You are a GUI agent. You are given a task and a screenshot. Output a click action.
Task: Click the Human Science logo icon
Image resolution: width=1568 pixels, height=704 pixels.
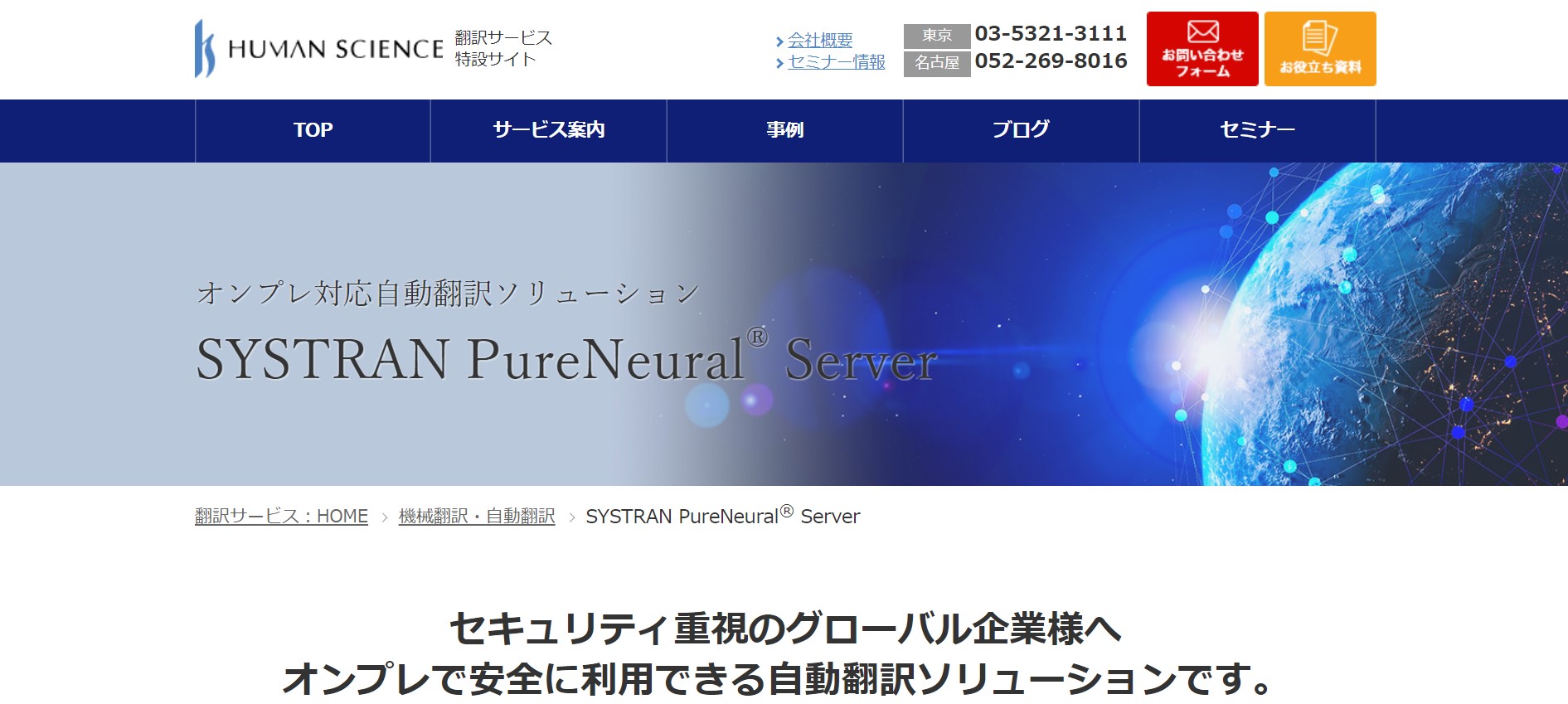[x=204, y=49]
